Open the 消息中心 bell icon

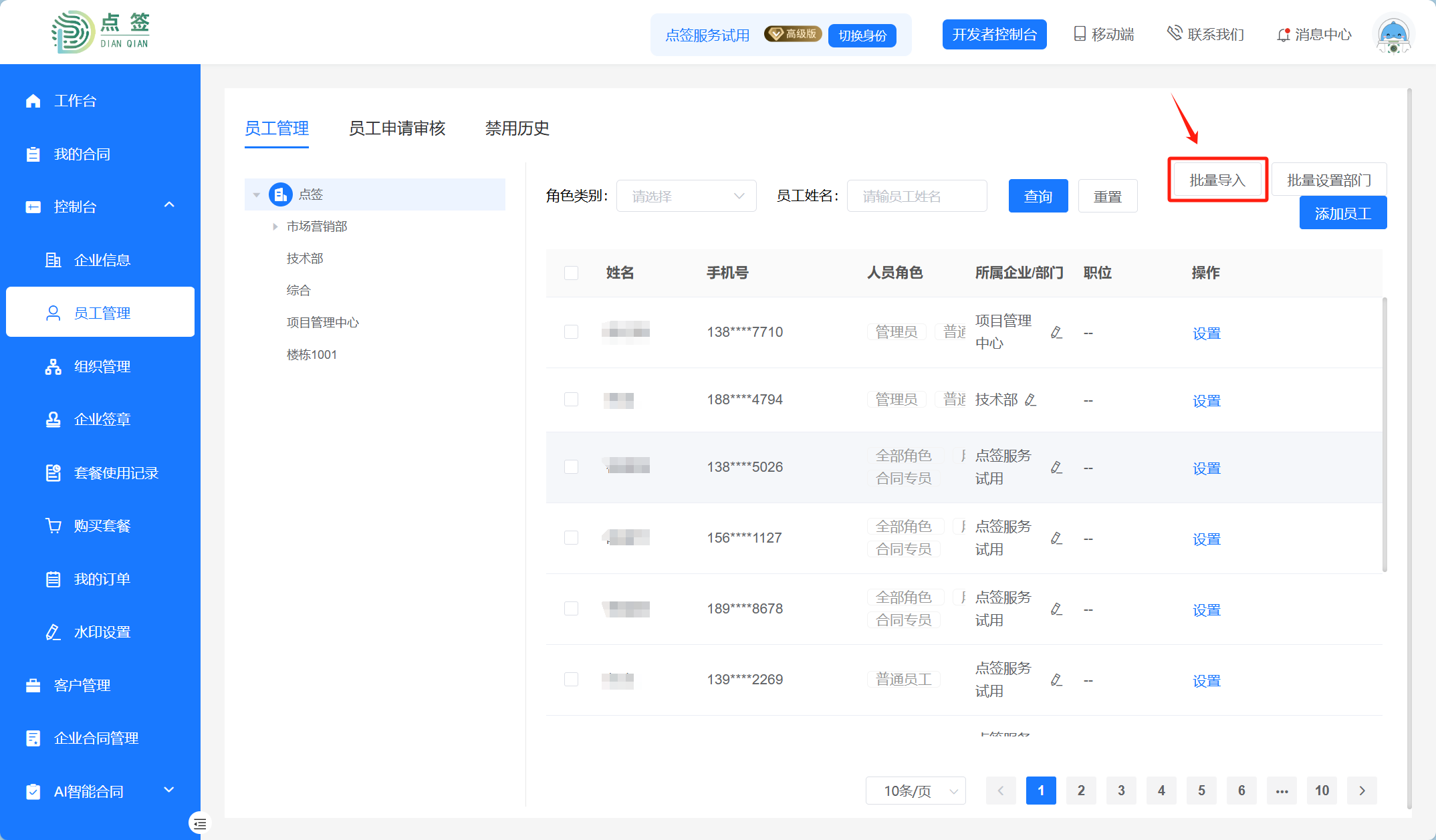1283,35
